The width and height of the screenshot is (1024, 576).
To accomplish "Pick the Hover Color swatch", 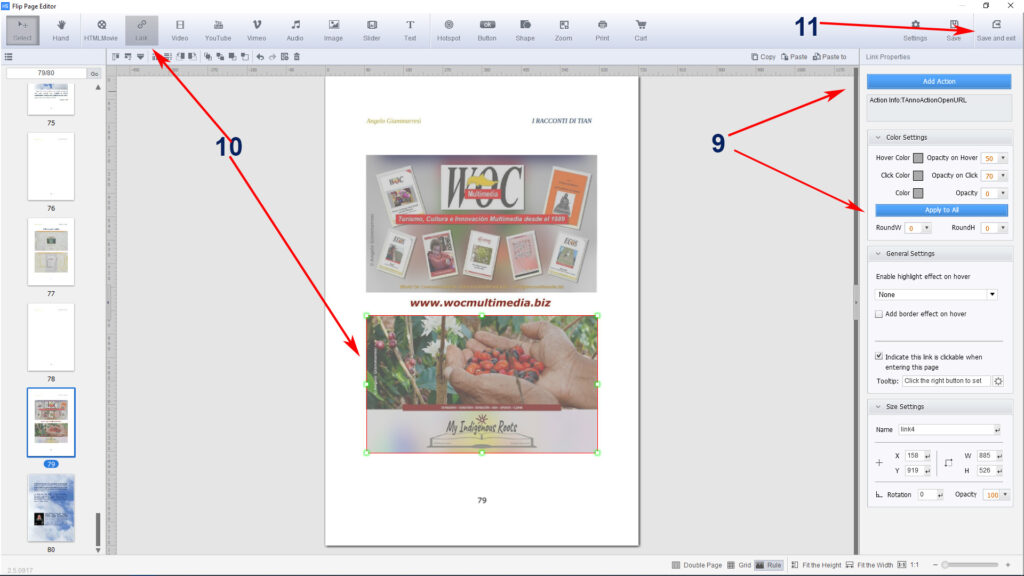I will tap(918, 158).
